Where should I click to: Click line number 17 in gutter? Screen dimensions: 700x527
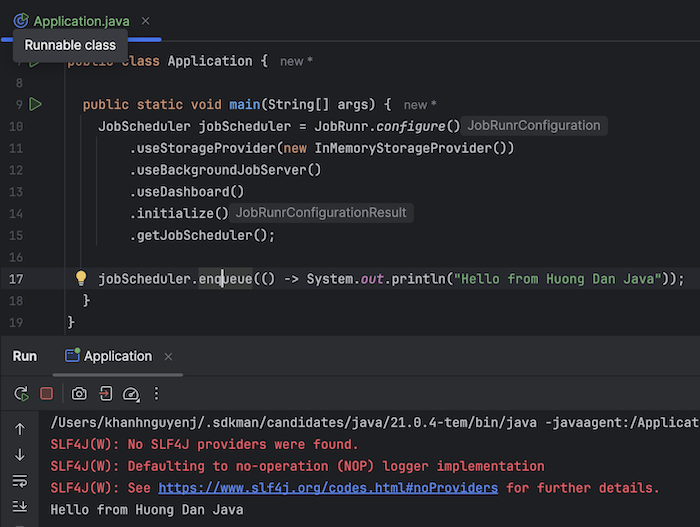click(x=16, y=279)
